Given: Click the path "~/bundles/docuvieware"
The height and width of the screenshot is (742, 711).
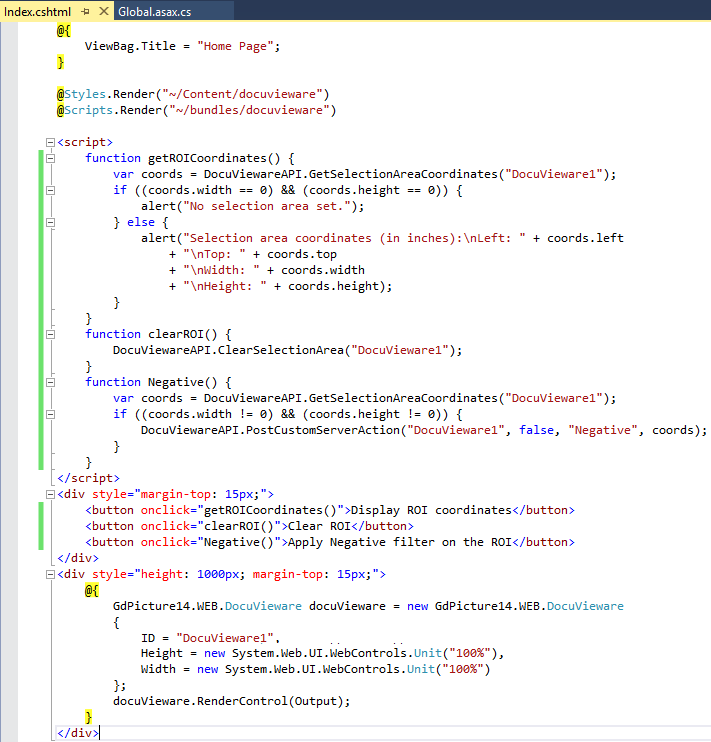Looking at the screenshot, I should [x=249, y=110].
